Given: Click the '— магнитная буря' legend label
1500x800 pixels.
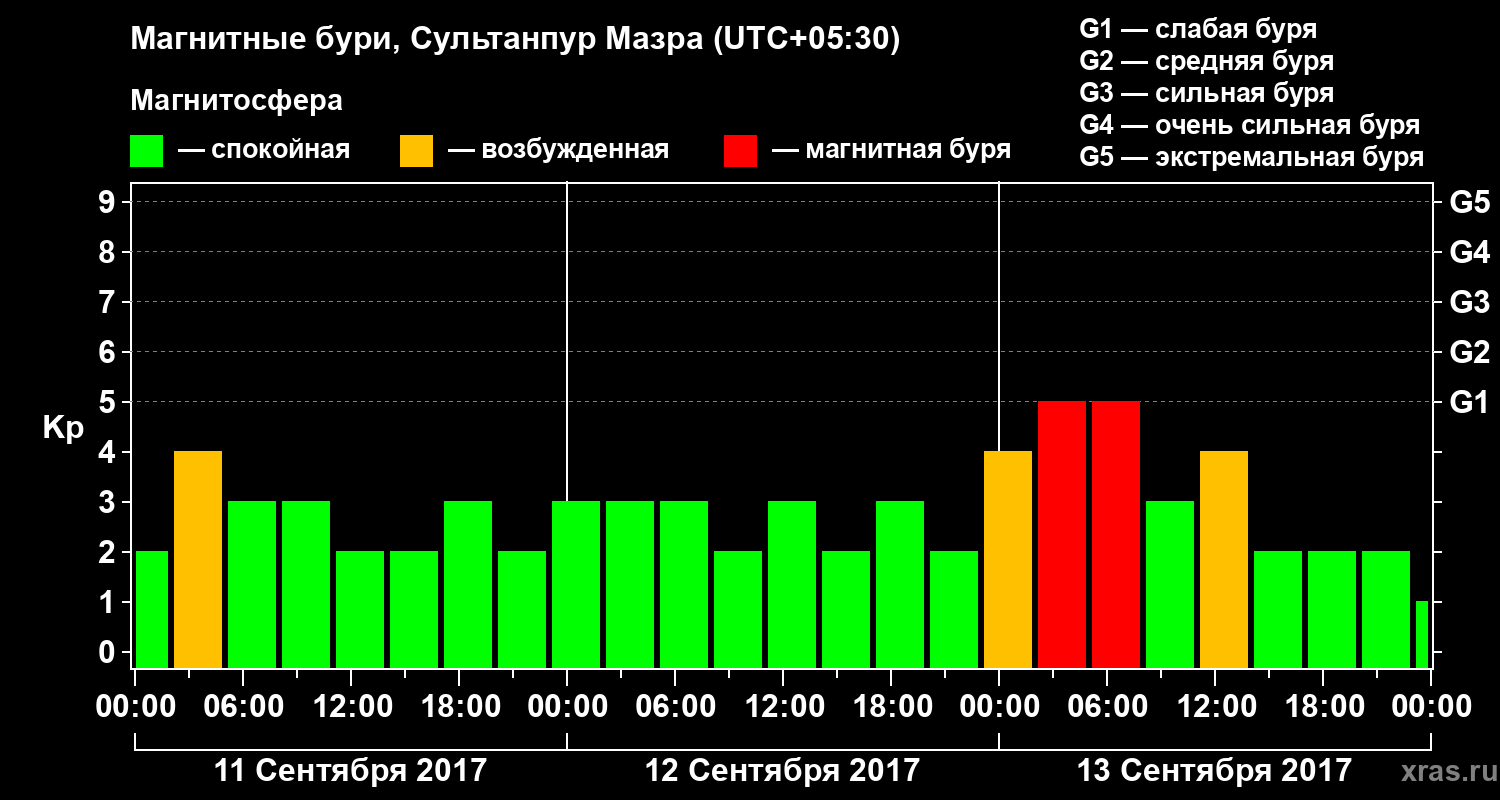Looking at the screenshot, I should pos(891,150).
